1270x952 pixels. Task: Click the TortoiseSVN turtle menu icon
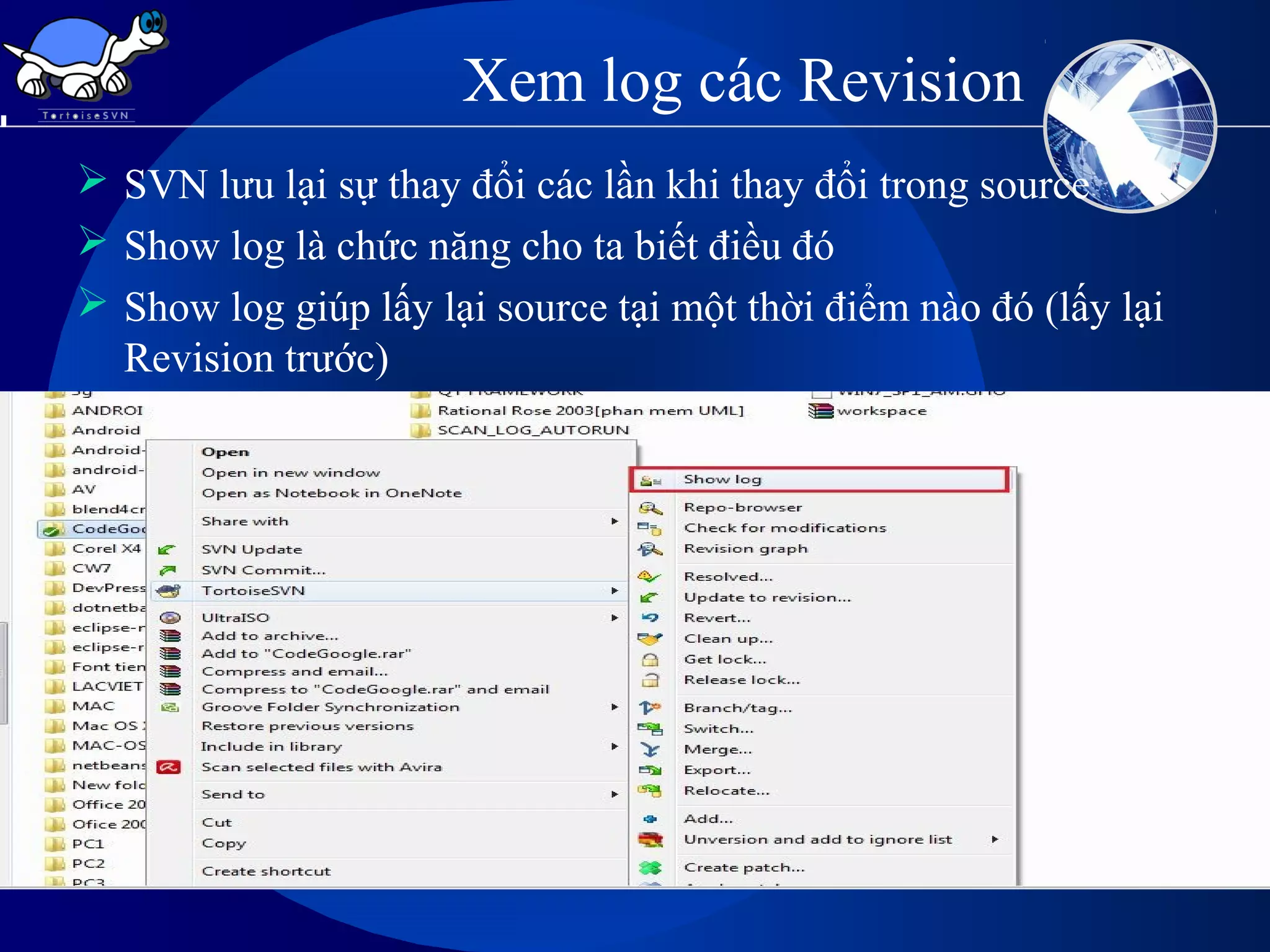168,591
